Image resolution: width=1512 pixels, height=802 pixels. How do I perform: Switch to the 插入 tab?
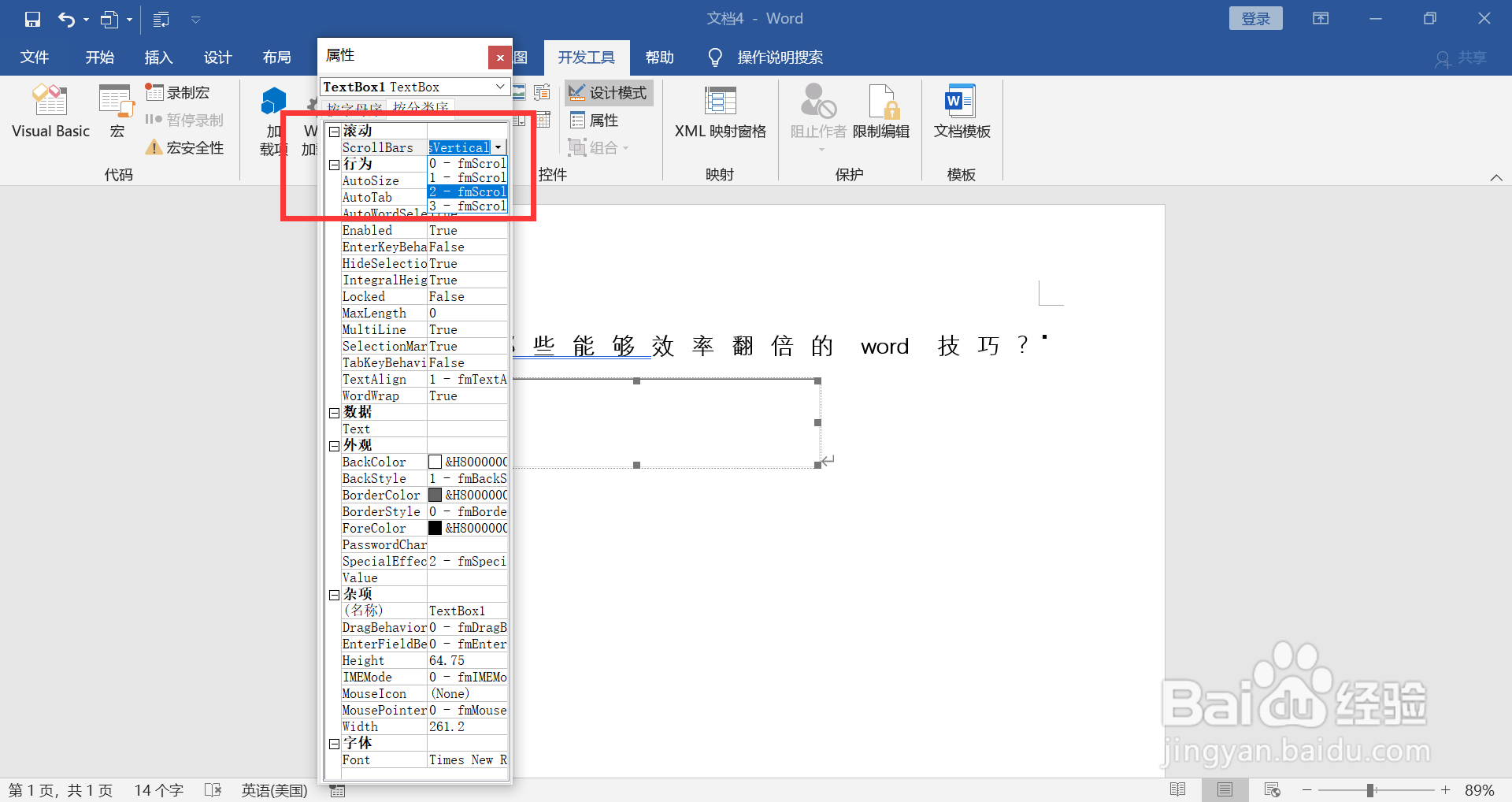[x=158, y=58]
